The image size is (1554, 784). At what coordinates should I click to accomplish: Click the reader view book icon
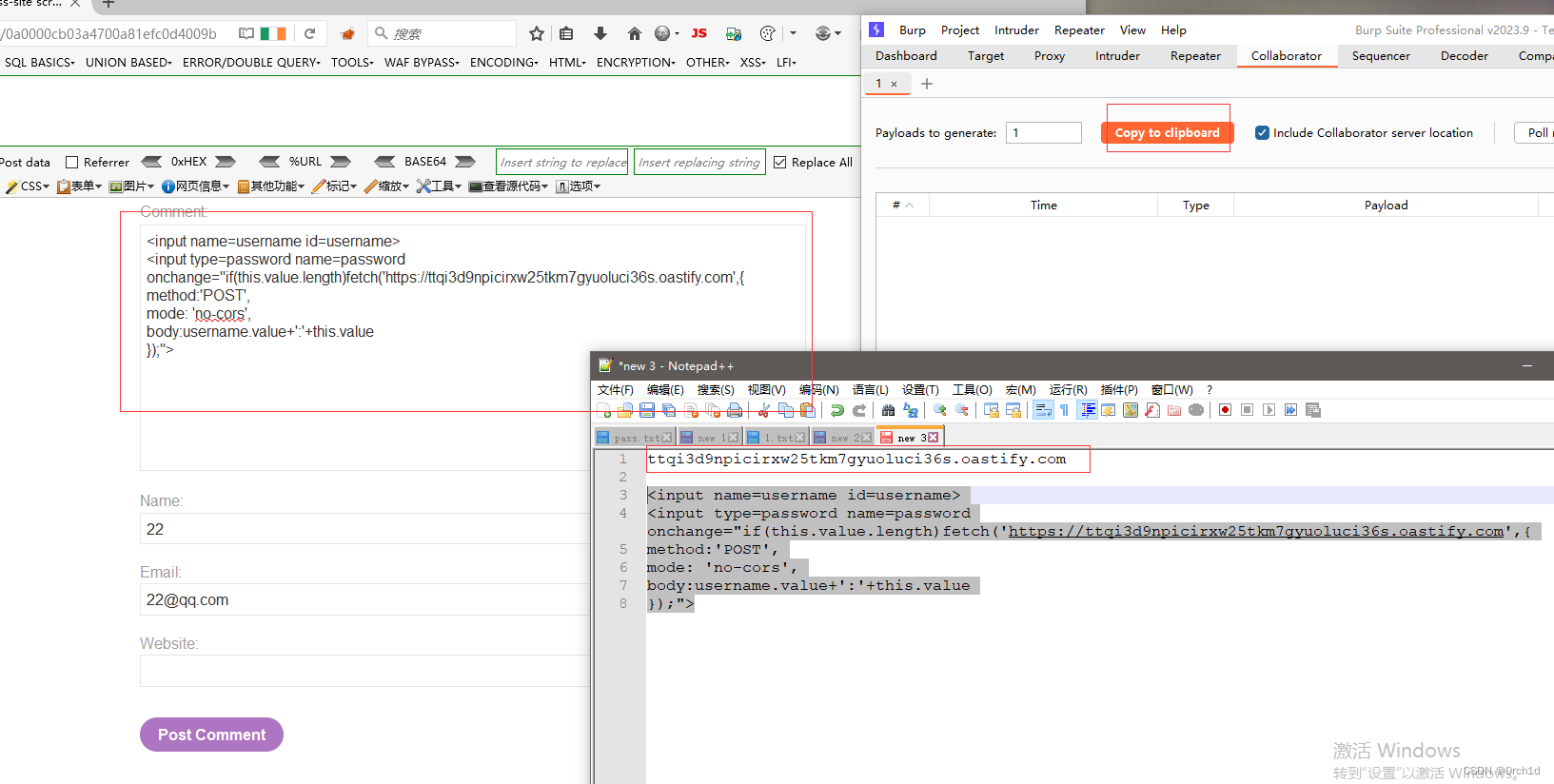(246, 33)
